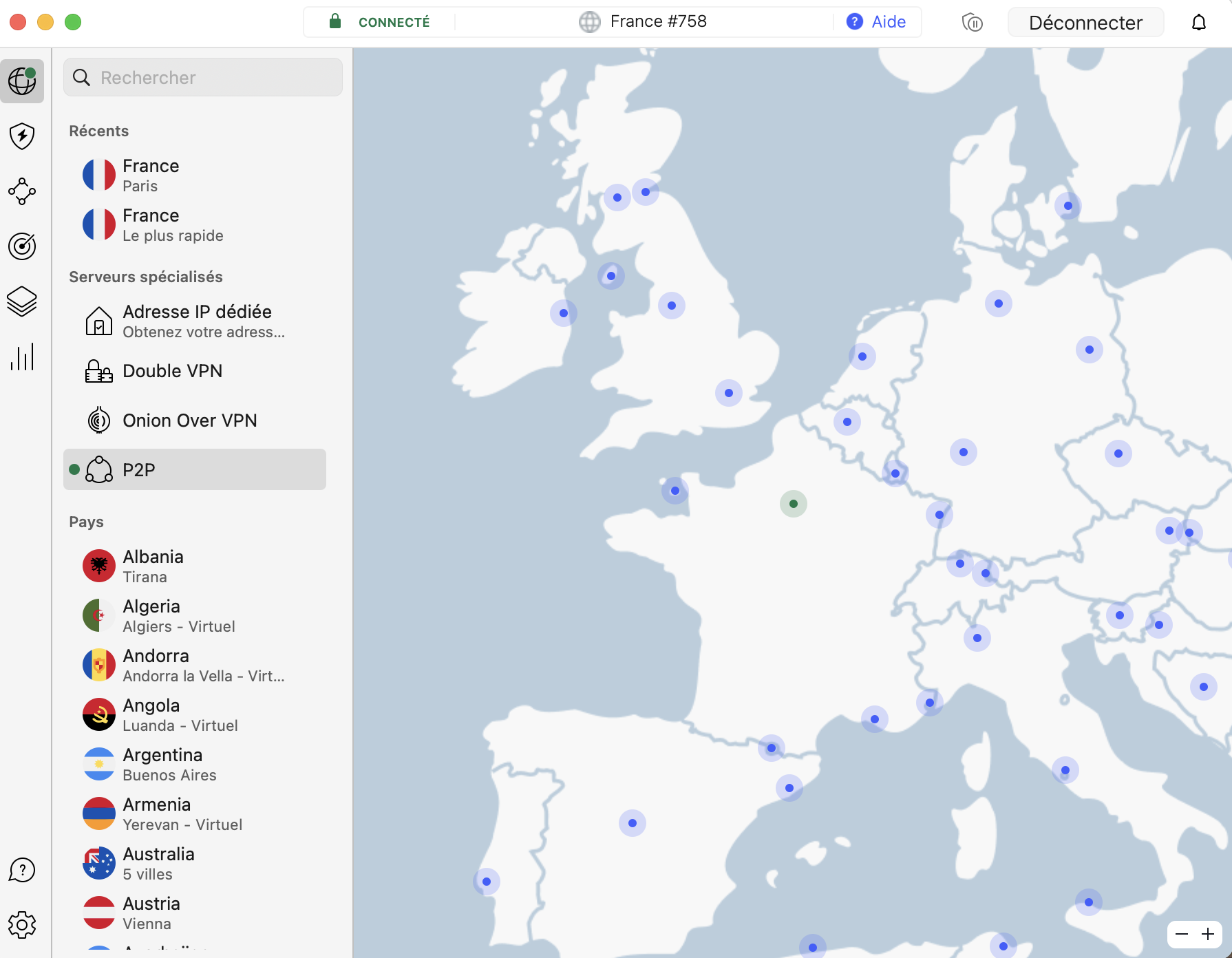Click the stacked layers sidebar icon
Viewport: 1232px width, 958px height.
22,301
